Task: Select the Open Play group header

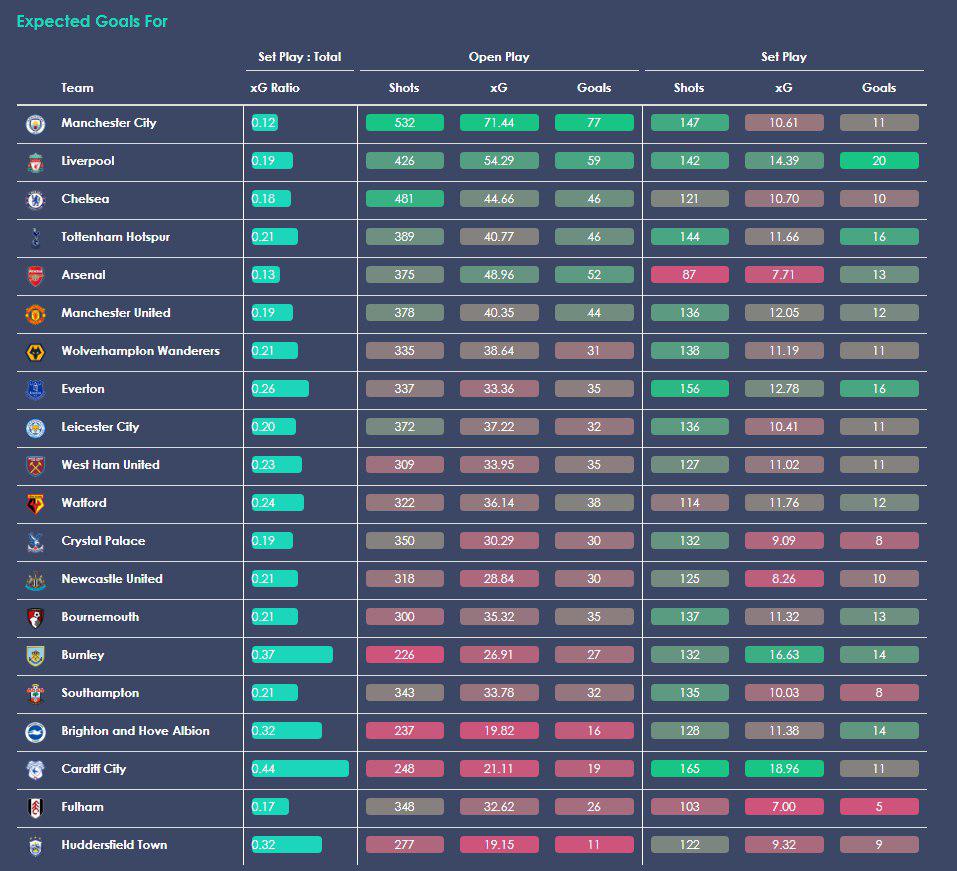Action: pos(499,57)
